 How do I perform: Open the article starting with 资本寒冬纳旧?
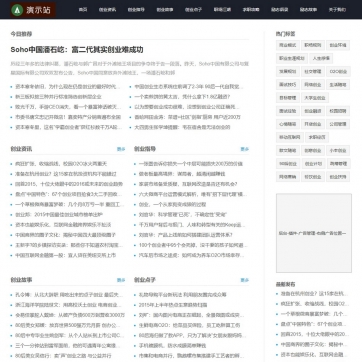pyautogui.click(x=68, y=87)
